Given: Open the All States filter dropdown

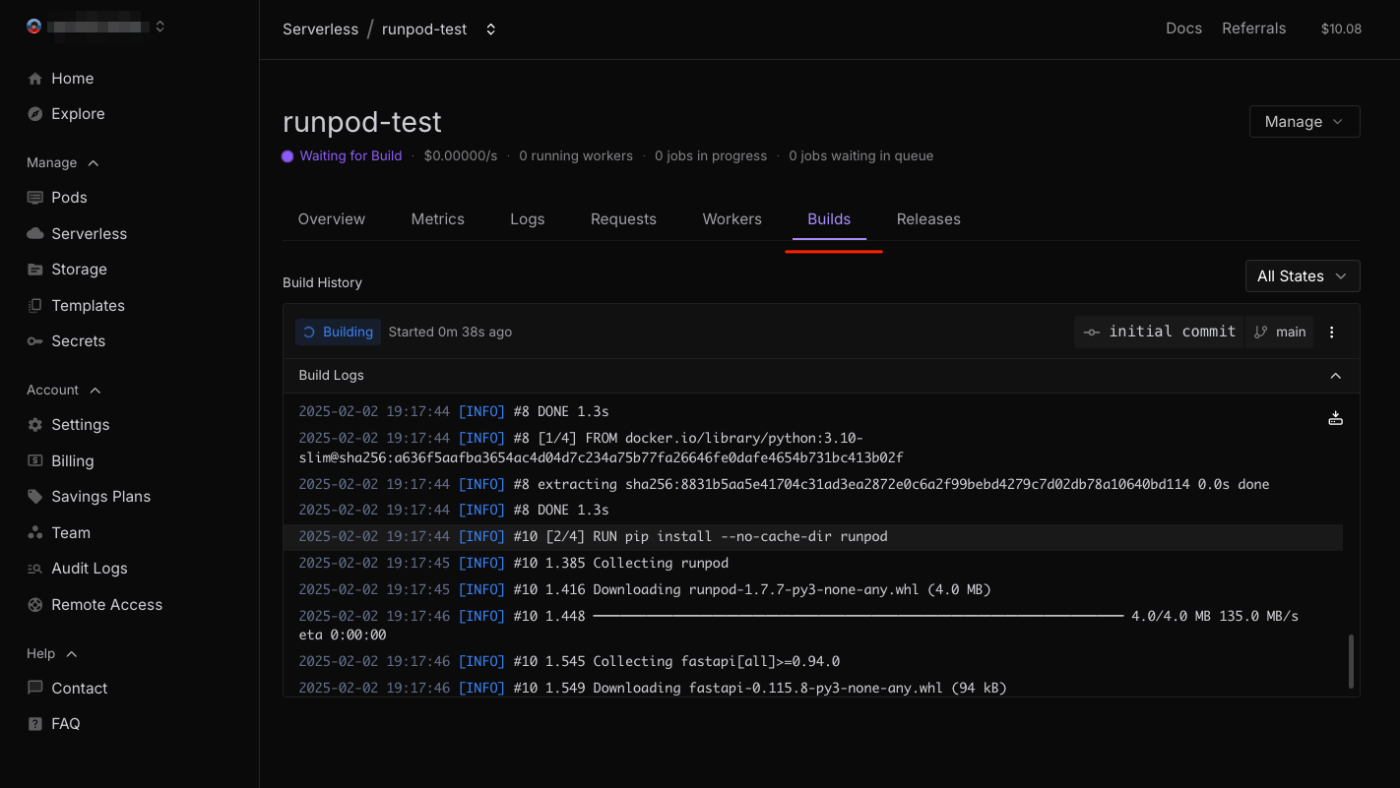Looking at the screenshot, I should coord(1302,276).
